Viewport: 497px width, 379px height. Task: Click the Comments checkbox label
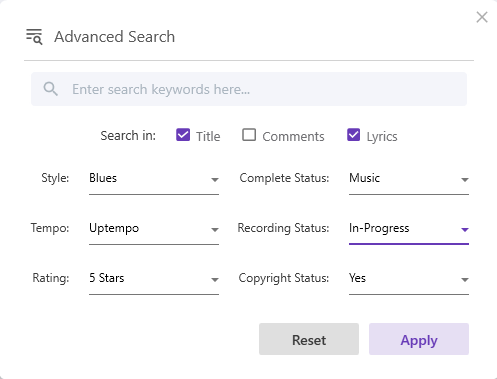coord(293,136)
